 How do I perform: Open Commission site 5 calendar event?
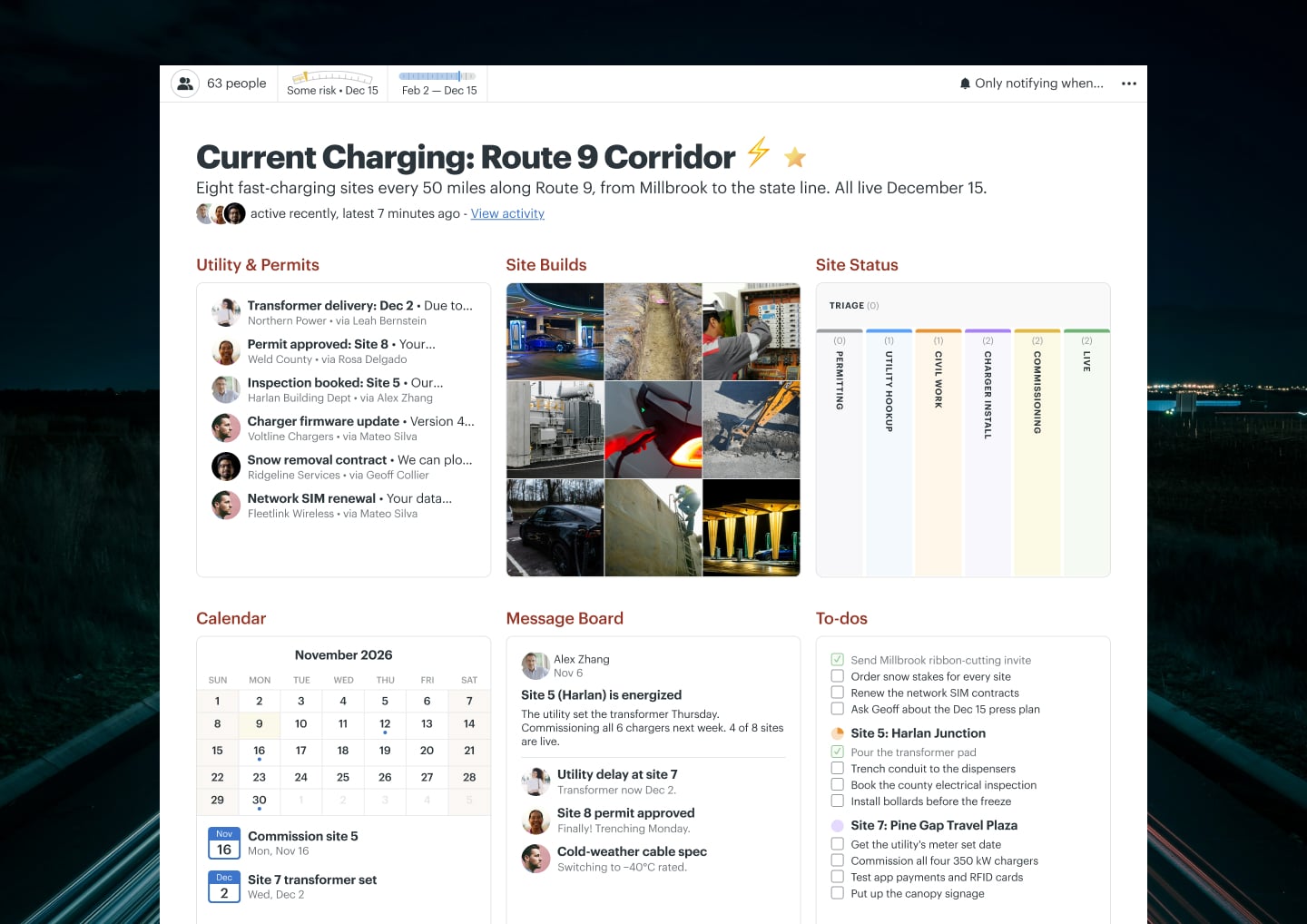point(303,836)
